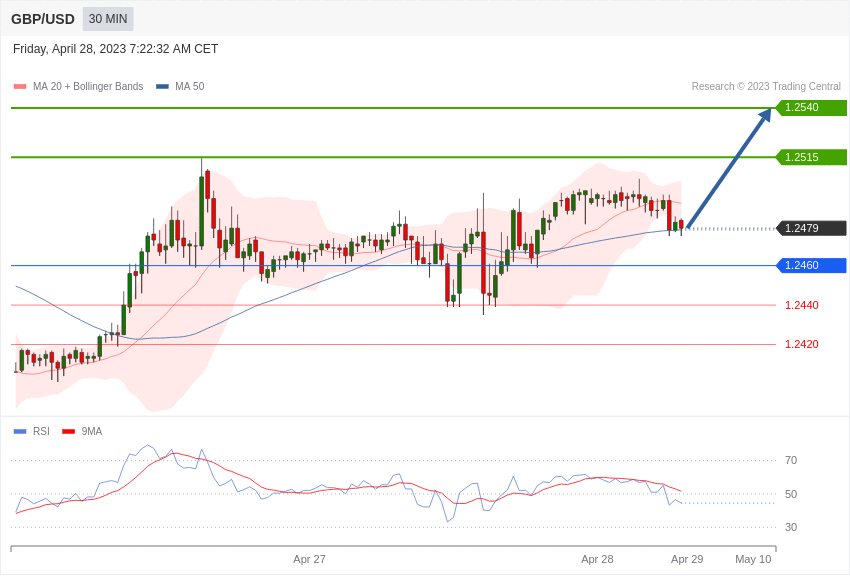Select the Apr 28 date axis label
Screen dimensions: 850x576
point(597,559)
